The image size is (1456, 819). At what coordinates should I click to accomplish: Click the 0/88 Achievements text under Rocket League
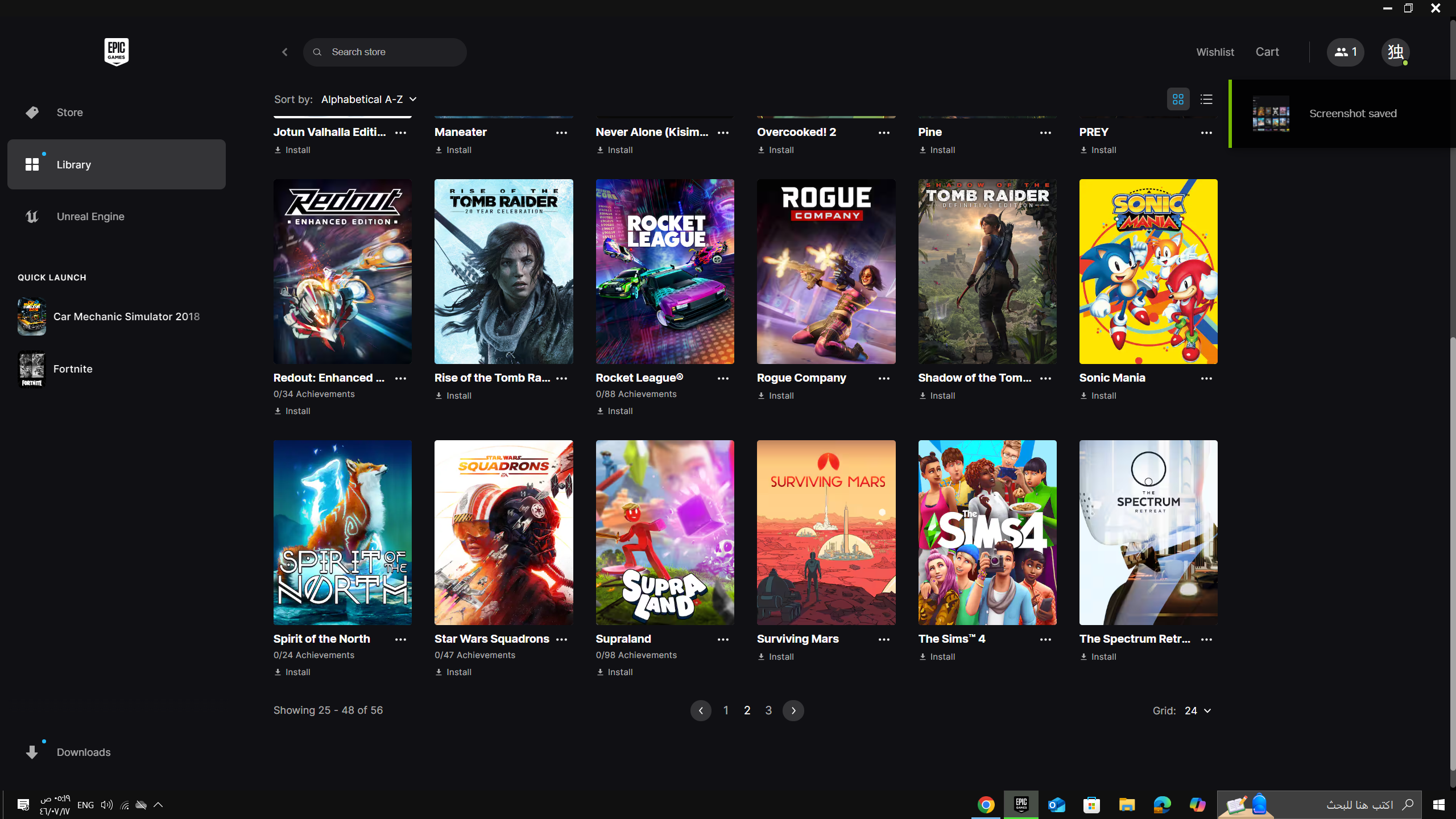click(x=636, y=394)
